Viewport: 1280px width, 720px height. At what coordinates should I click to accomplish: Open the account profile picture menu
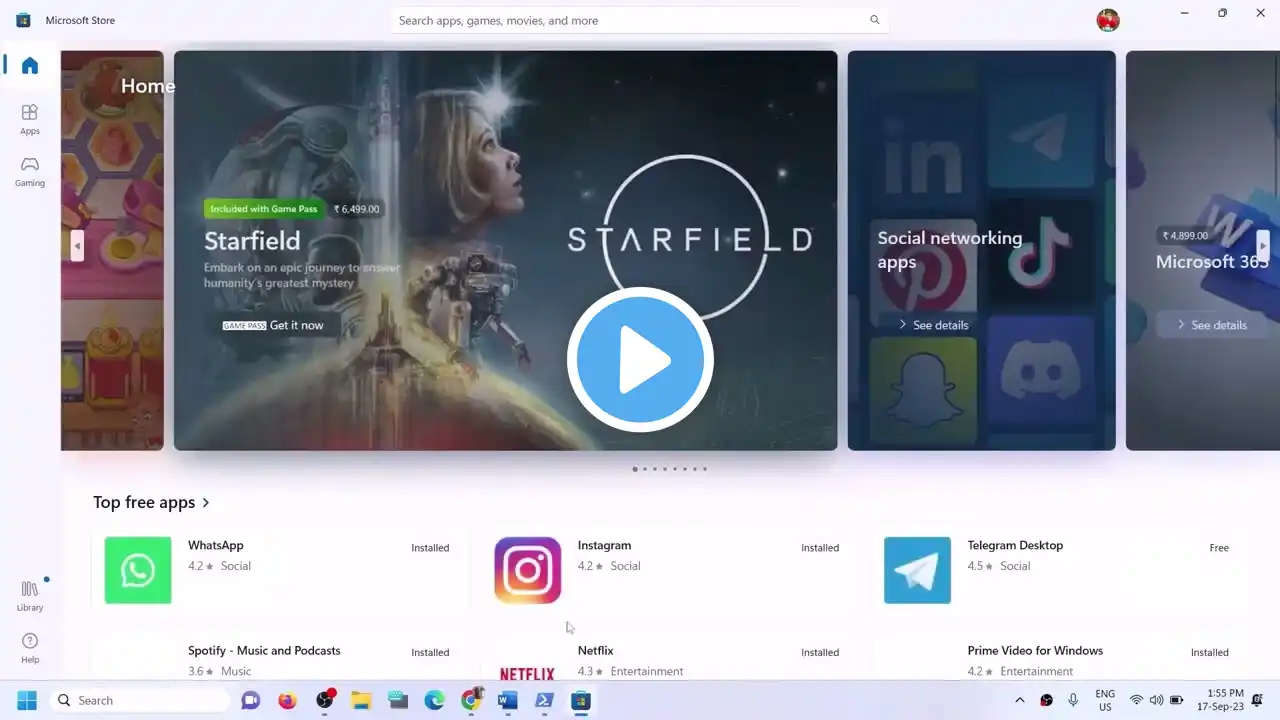click(x=1108, y=20)
